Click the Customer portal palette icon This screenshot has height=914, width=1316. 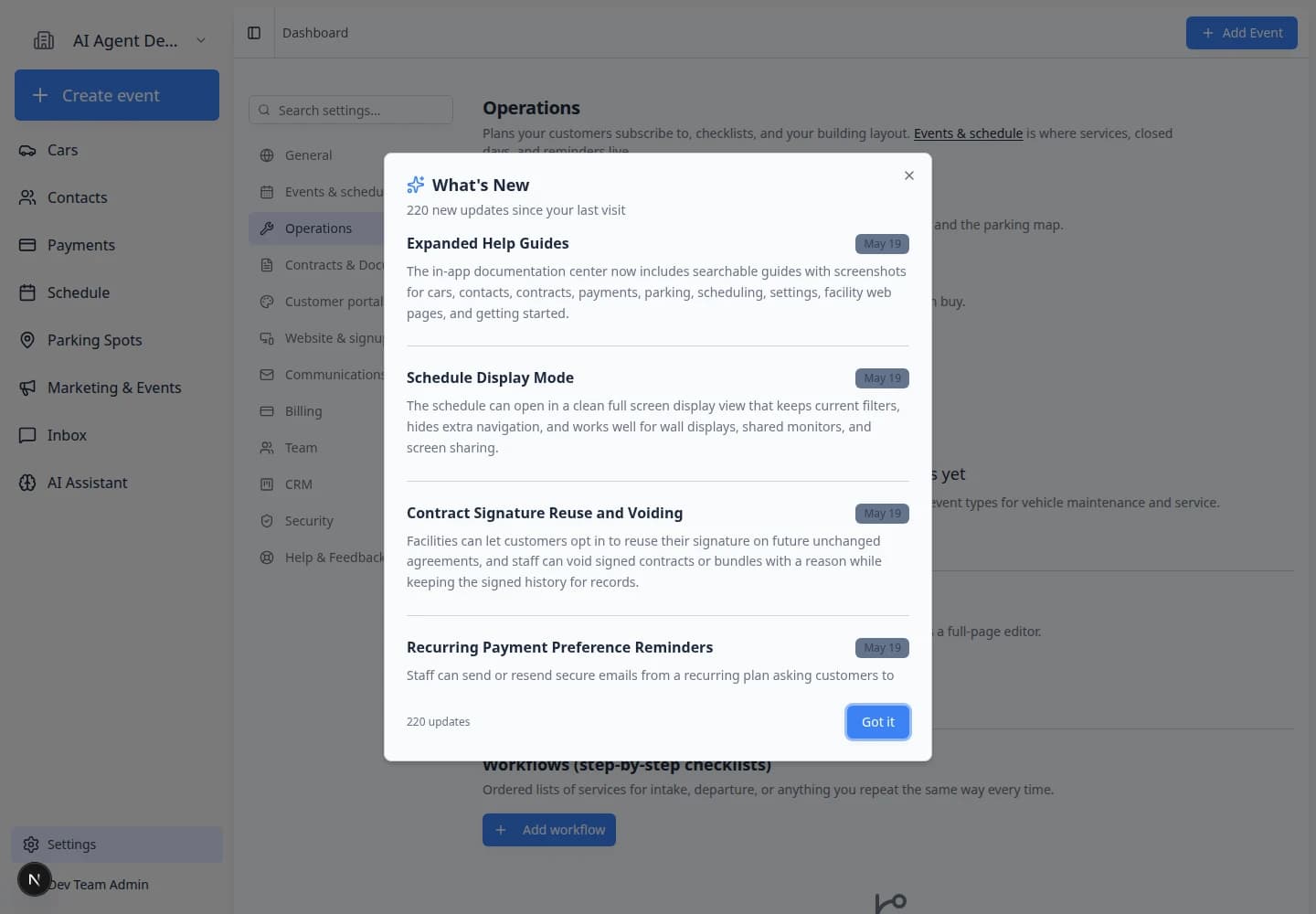click(267, 302)
